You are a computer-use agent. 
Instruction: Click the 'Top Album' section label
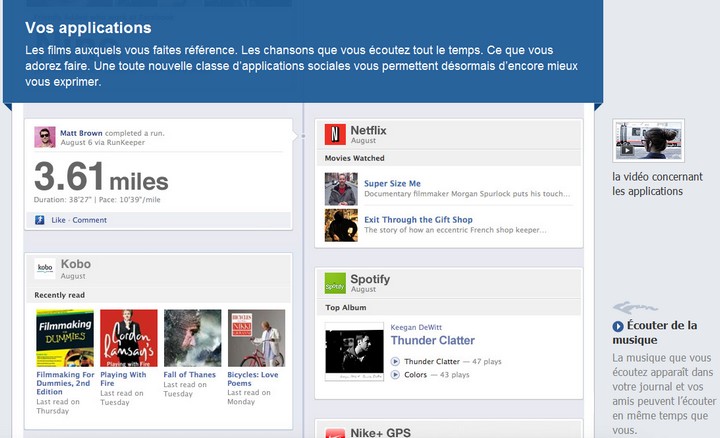click(346, 308)
